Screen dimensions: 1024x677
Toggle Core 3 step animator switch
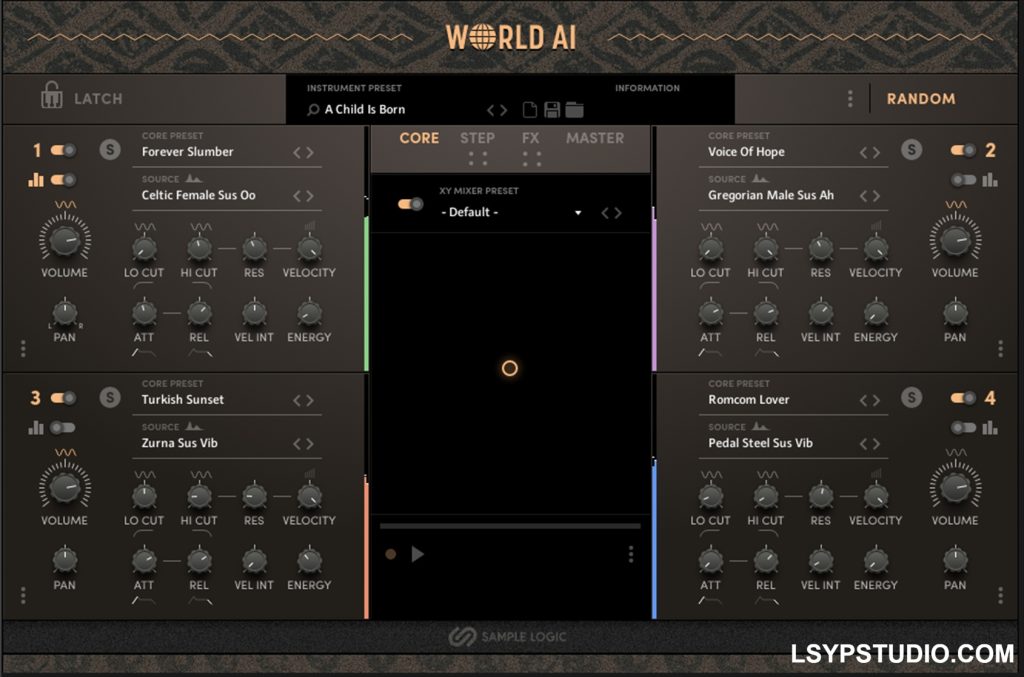click(63, 428)
